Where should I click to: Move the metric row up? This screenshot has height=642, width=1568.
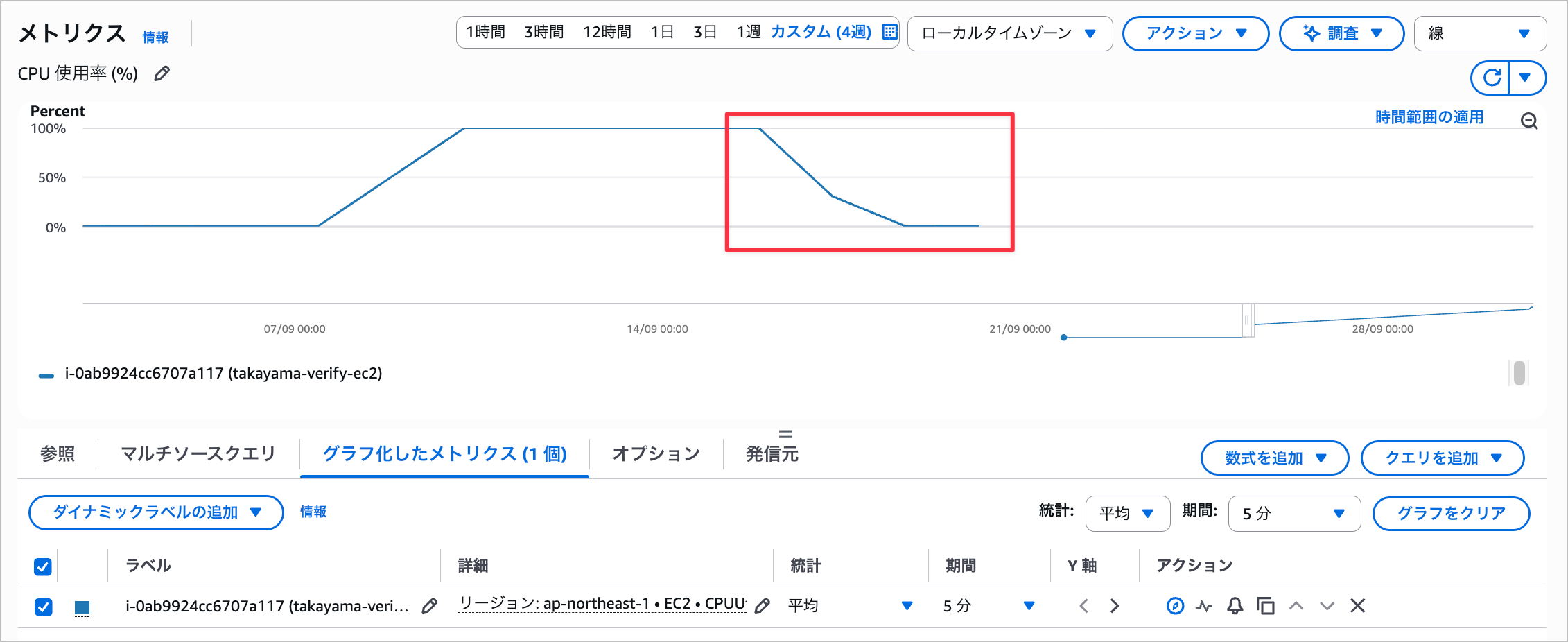point(1296,606)
